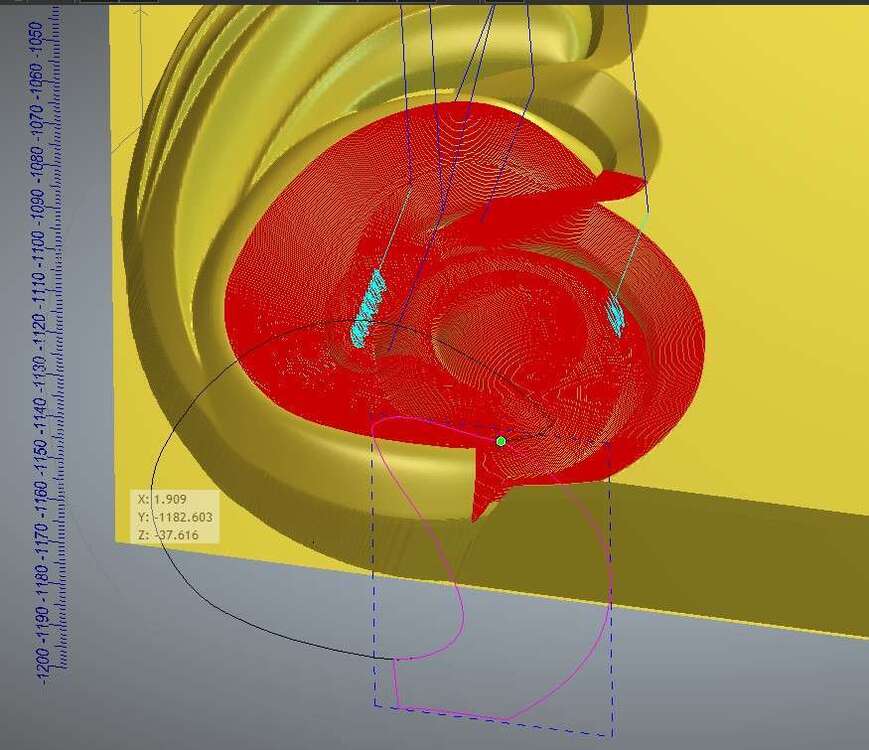The image size is (869, 750).
Task: Click the -1050 mark on the vertical ruler
Action: point(36,41)
